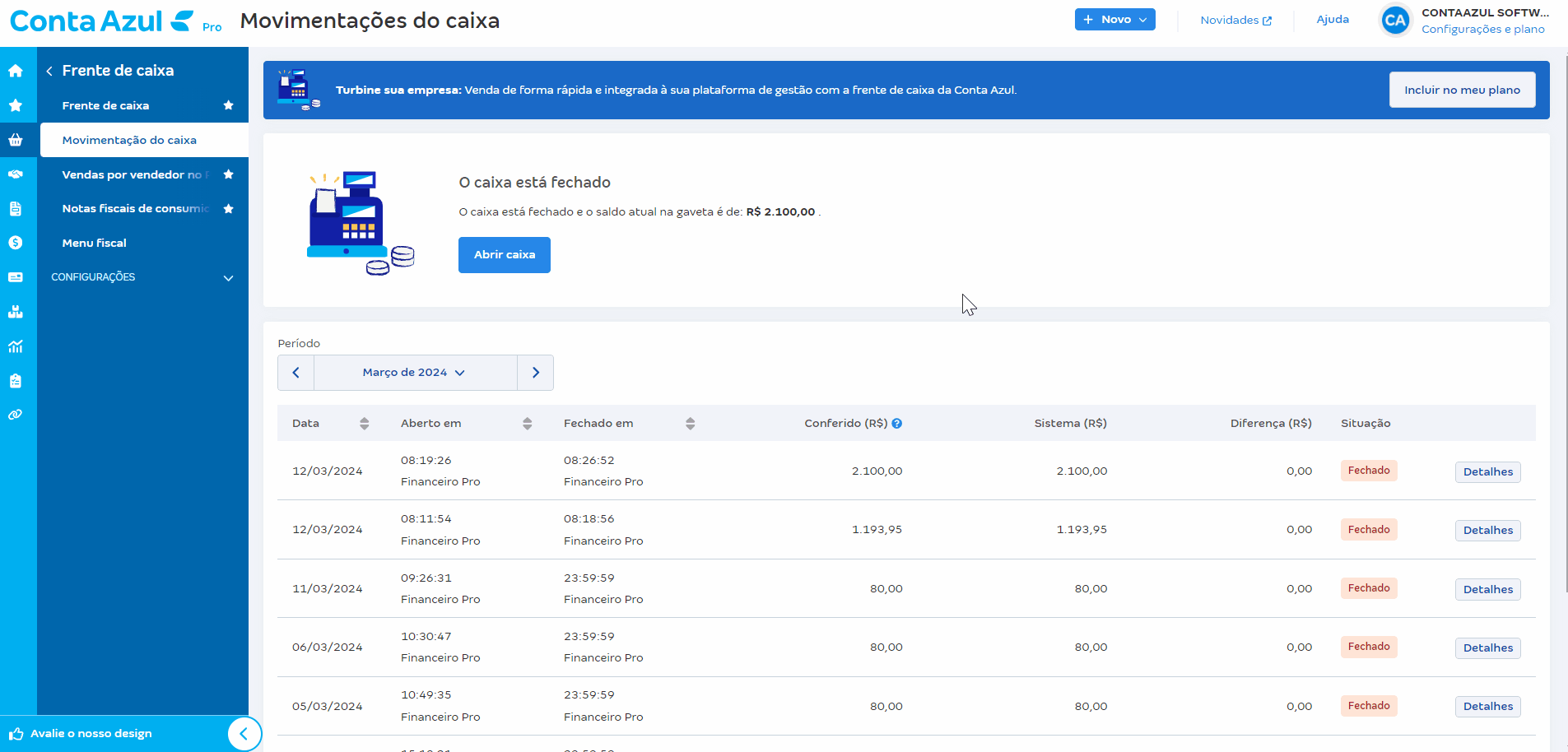Go to next month period arrow

536,373
